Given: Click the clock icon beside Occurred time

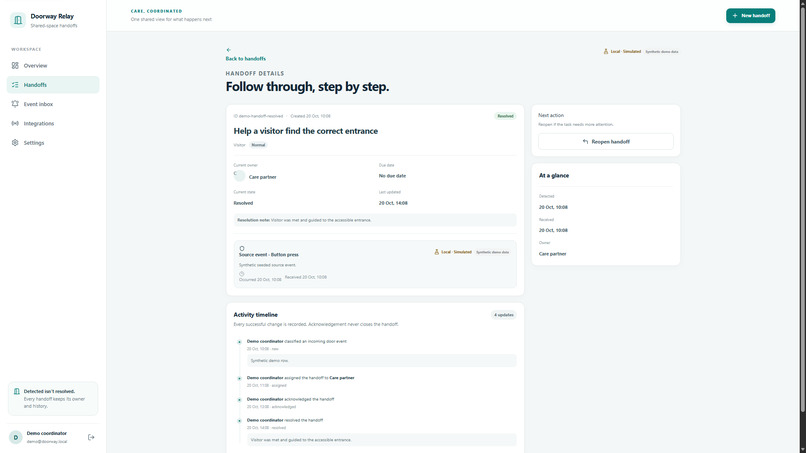Looking at the screenshot, I should (242, 274).
